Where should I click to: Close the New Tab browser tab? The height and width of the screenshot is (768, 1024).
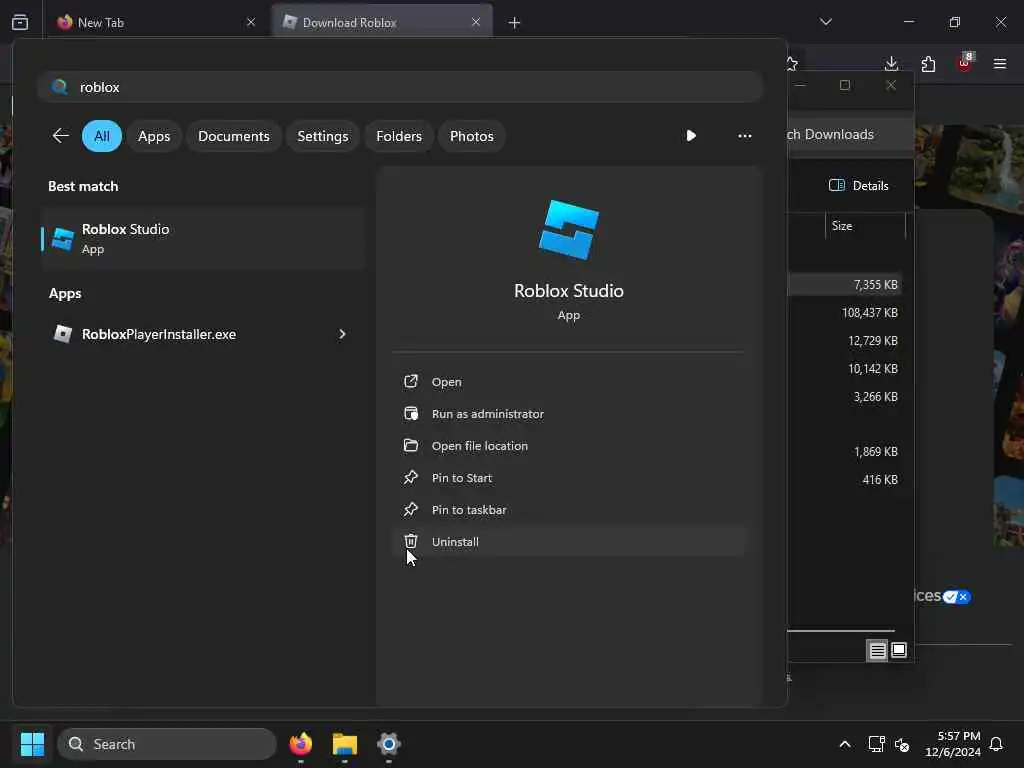[251, 22]
